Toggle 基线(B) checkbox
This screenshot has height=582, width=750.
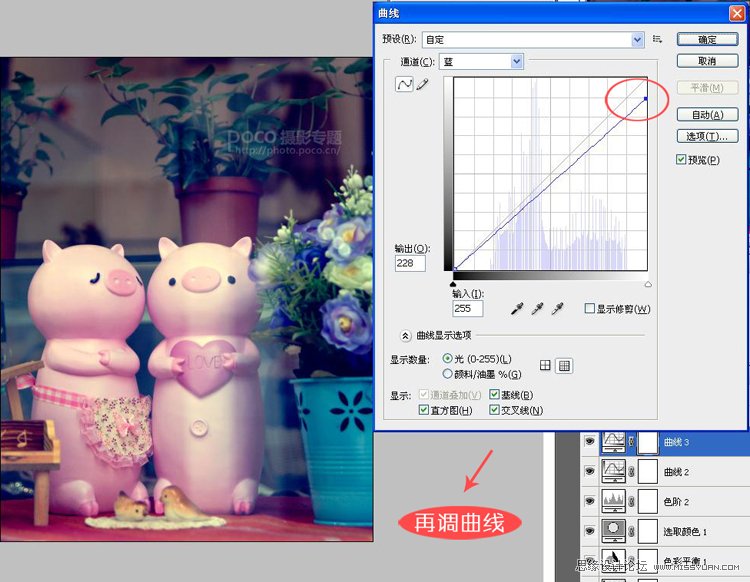495,394
